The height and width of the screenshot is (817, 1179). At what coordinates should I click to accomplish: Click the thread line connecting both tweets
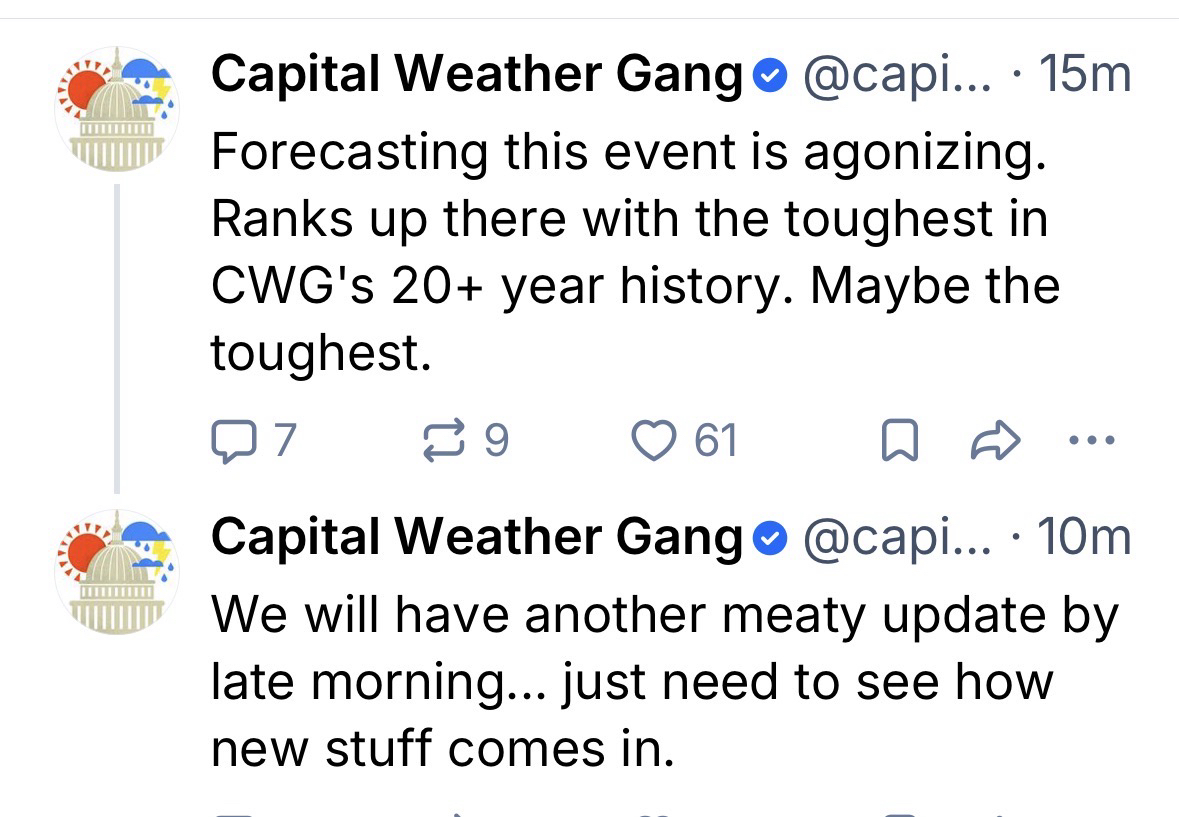(x=116, y=340)
